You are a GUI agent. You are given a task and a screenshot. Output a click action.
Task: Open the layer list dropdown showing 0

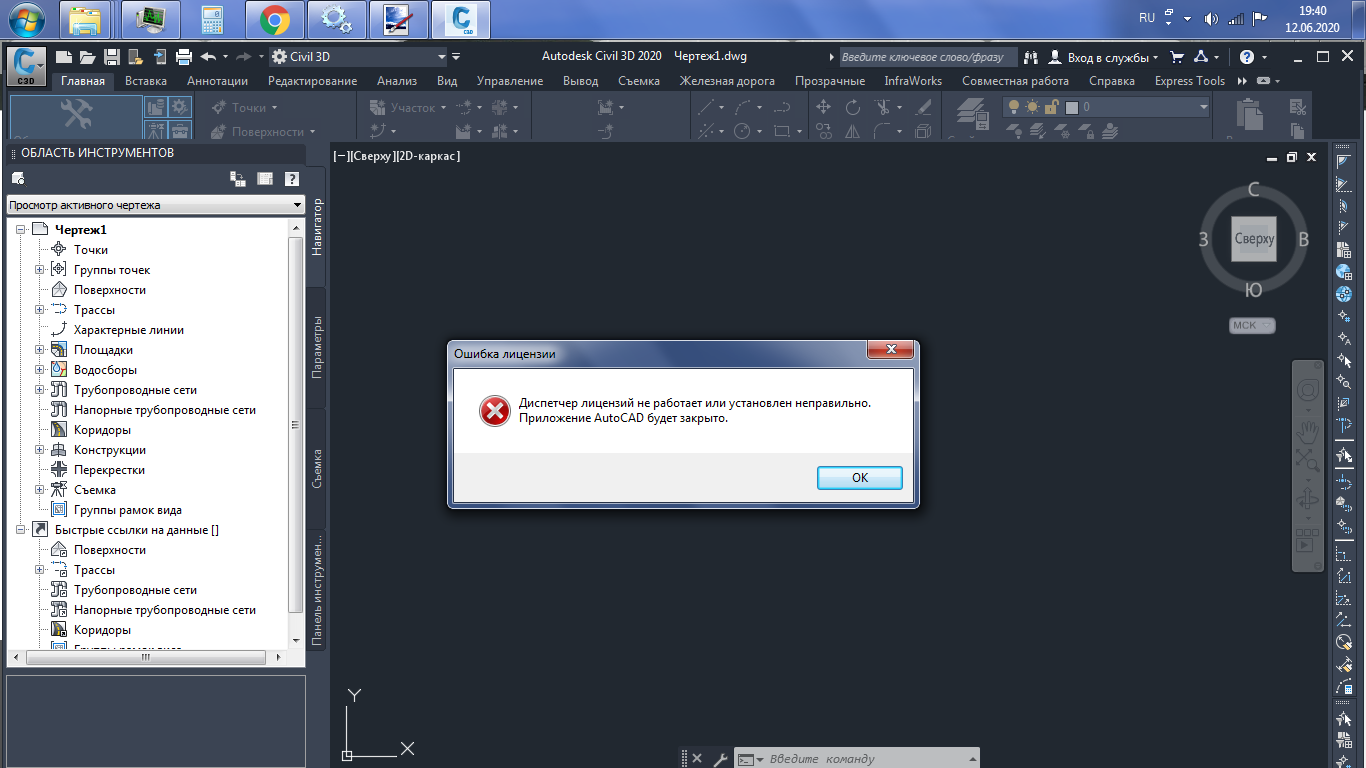click(1106, 107)
